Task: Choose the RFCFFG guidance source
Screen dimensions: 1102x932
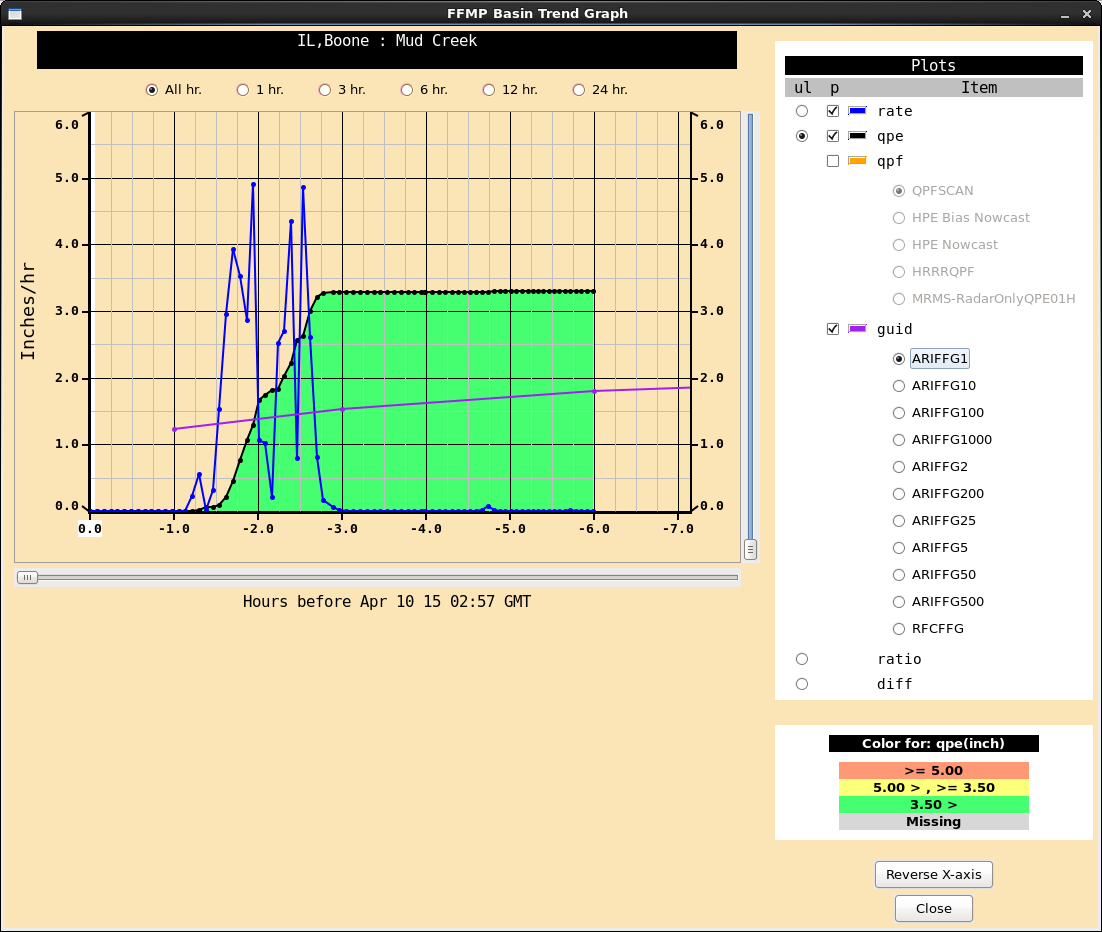Action: click(x=928, y=629)
